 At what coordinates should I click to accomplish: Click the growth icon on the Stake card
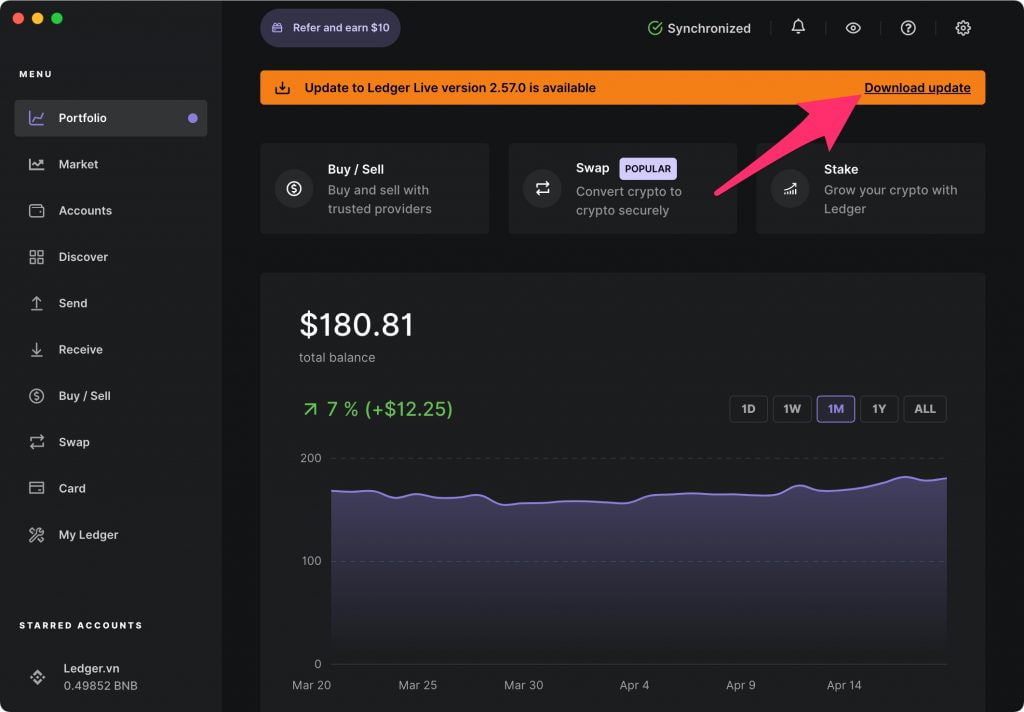pos(790,189)
